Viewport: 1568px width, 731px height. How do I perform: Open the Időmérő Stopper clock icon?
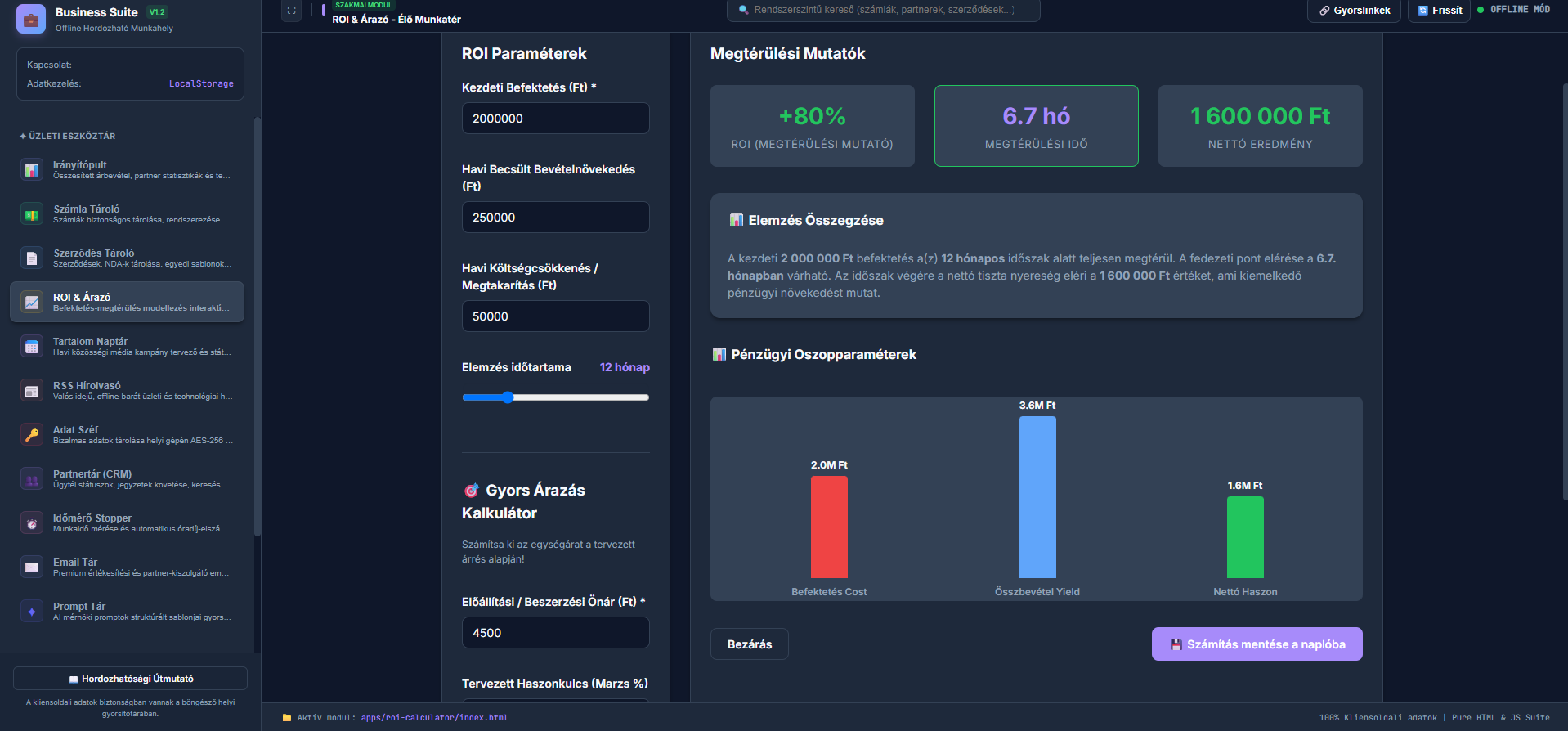coord(32,523)
